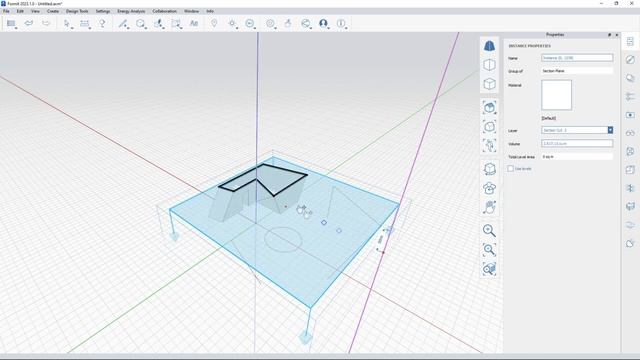Open the Materials palette icon
This screenshot has width=640, height=360.
(x=630, y=60)
